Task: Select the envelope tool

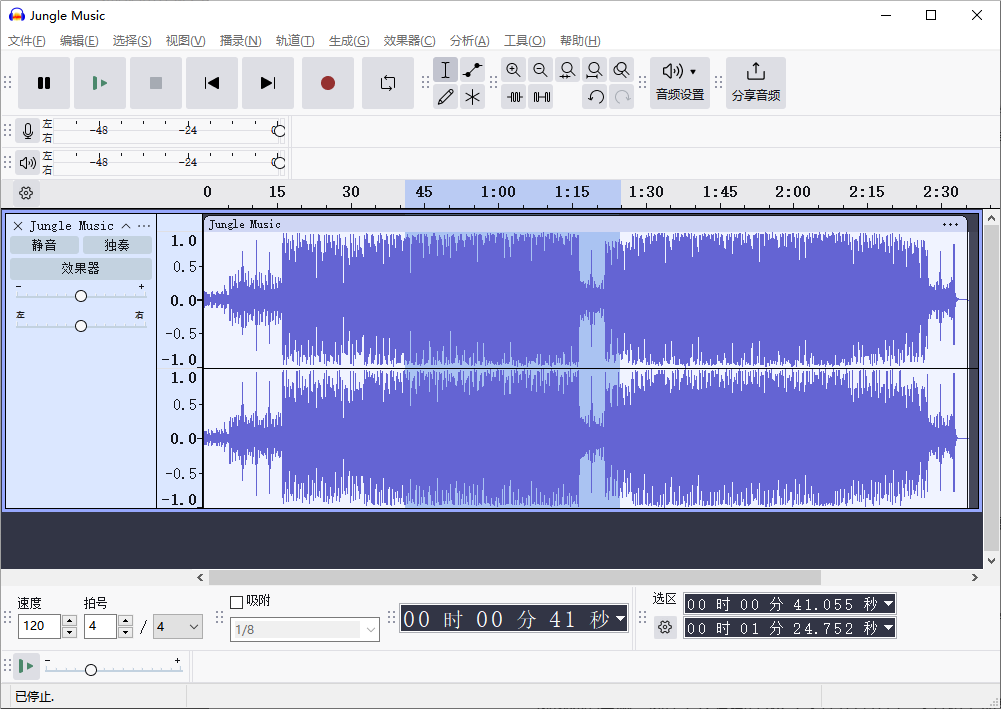Action: pyautogui.click(x=471, y=69)
